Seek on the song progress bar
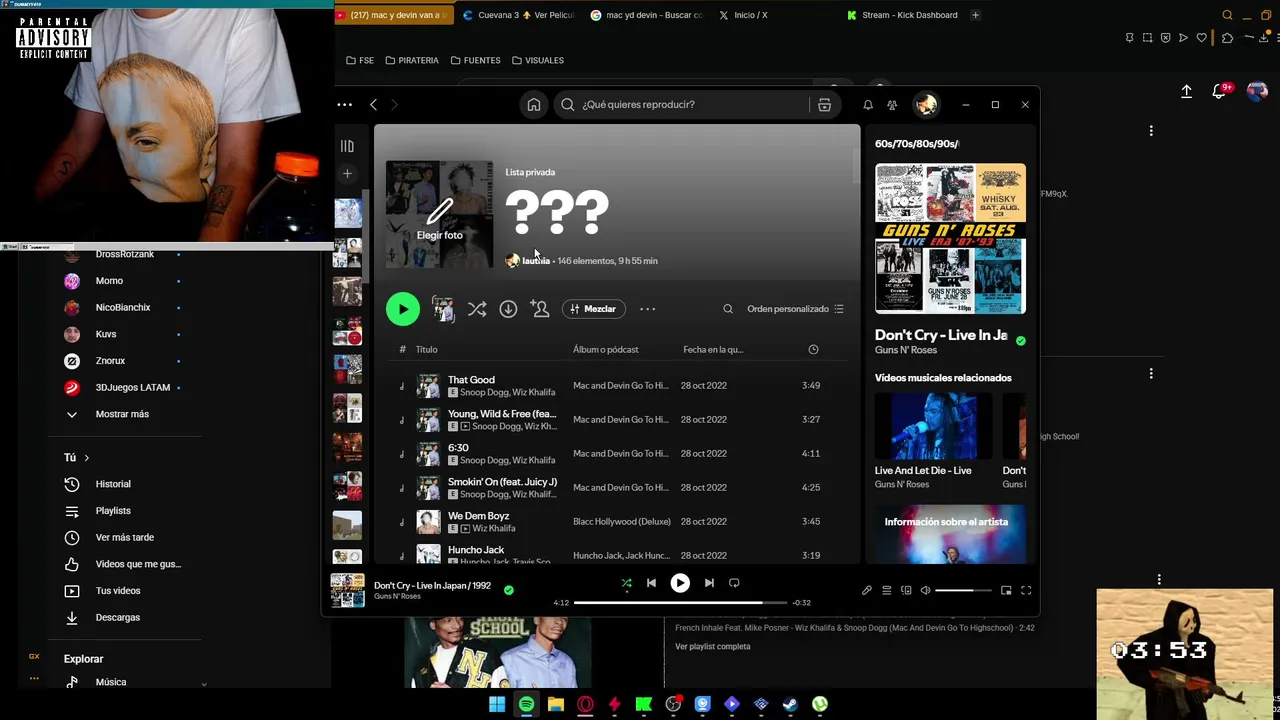1280x720 pixels. (x=680, y=603)
